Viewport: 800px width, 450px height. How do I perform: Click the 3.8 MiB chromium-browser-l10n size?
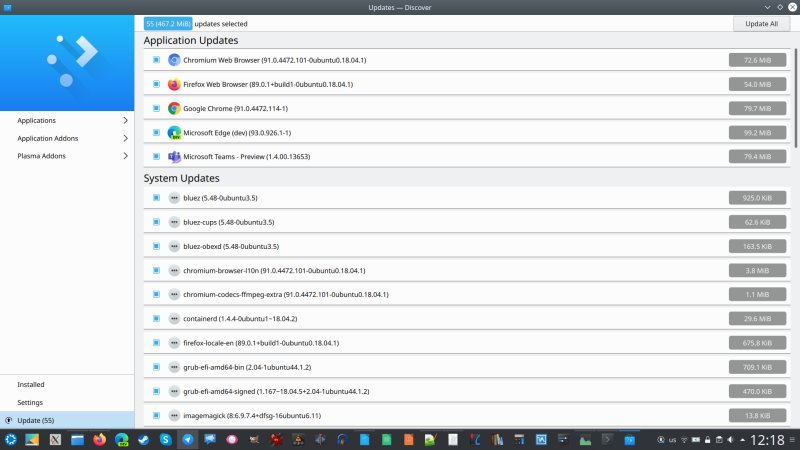tap(757, 270)
